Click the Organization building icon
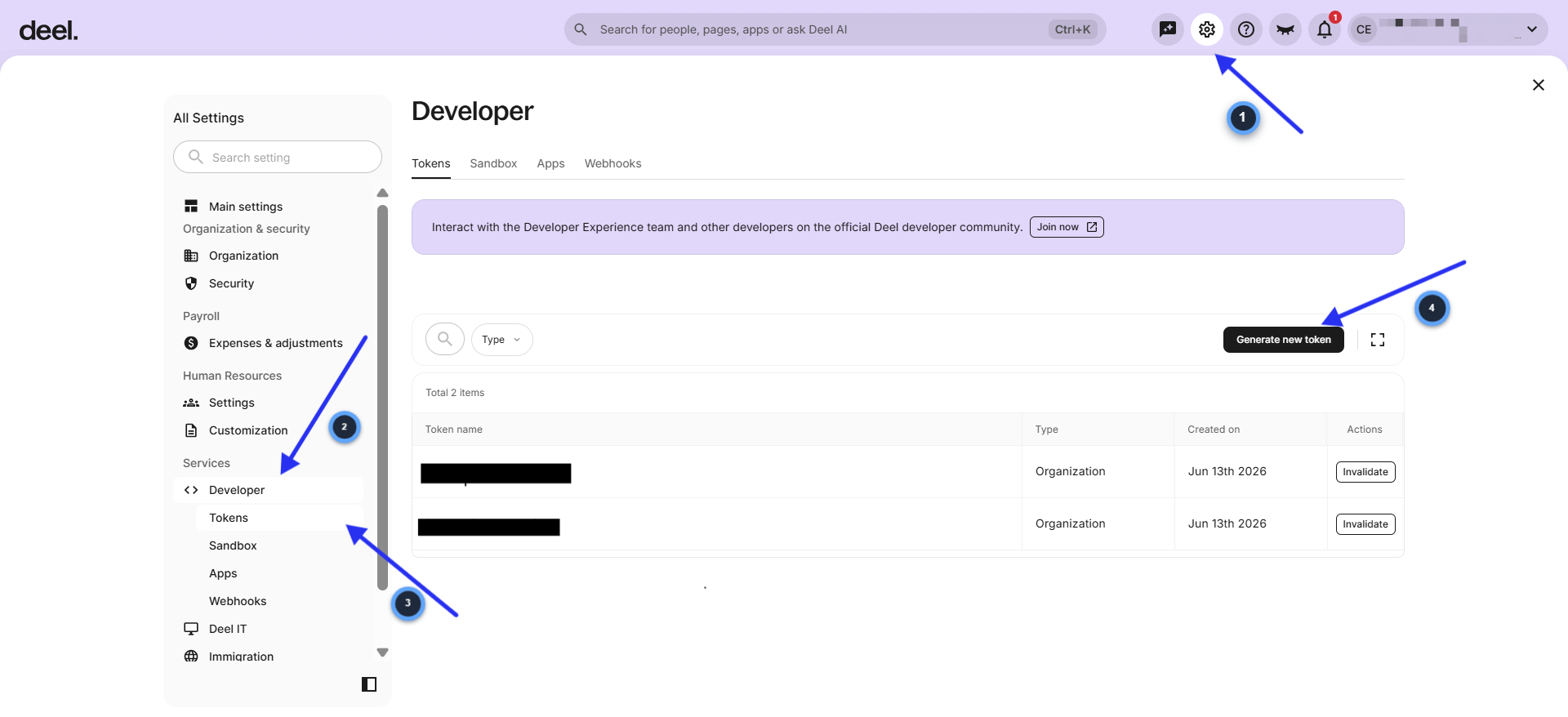This screenshot has width=1568, height=717. coord(191,256)
